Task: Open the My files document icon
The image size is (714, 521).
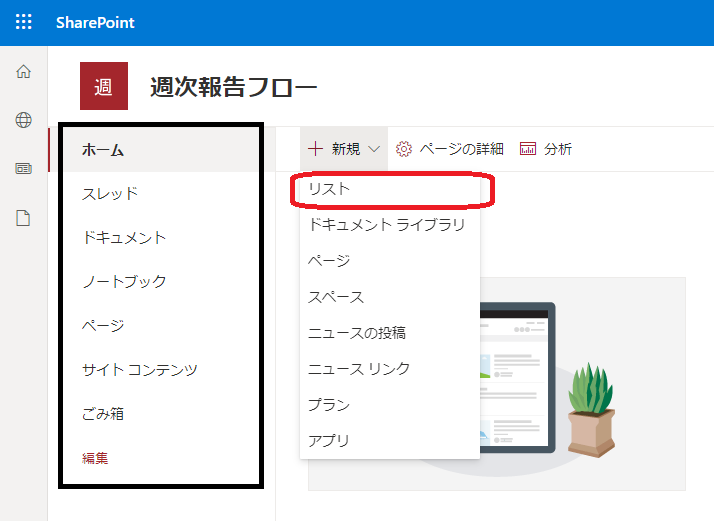Action: pyautogui.click(x=23, y=218)
